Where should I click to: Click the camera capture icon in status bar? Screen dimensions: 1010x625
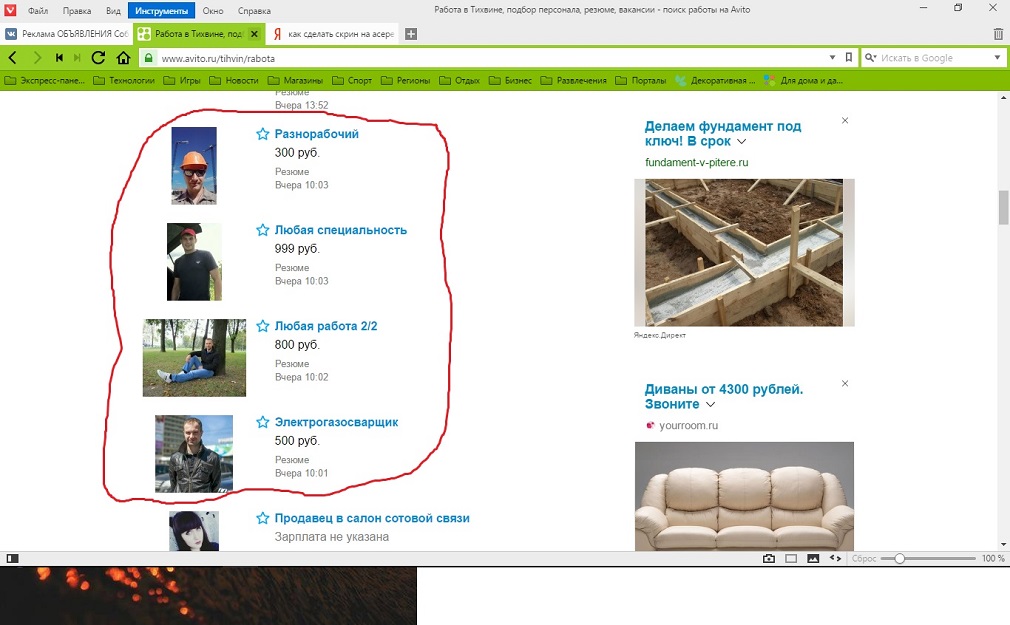point(769,558)
